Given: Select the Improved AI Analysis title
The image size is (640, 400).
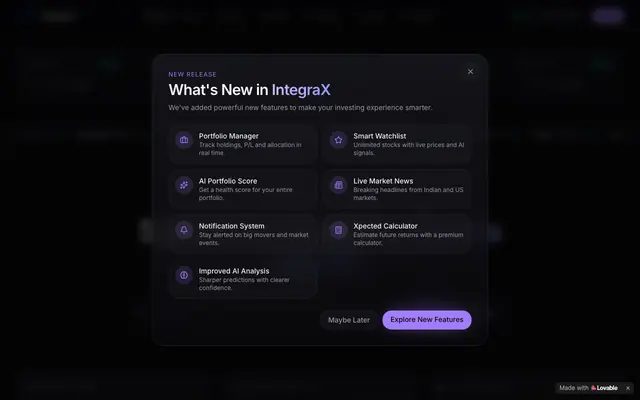Looking at the screenshot, I should click(x=234, y=271).
